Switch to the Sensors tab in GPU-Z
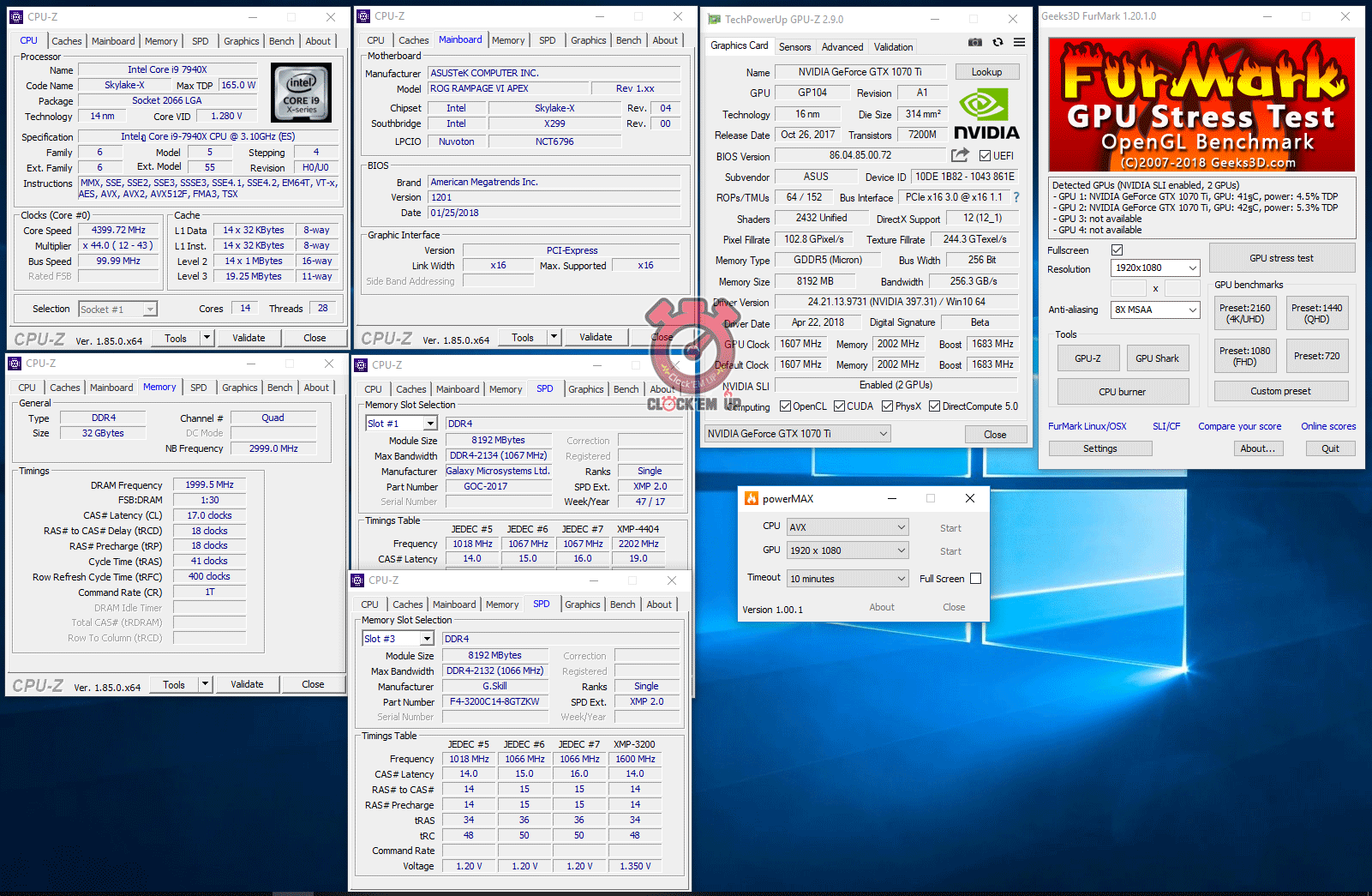This screenshot has height=896, width=1372. click(794, 47)
